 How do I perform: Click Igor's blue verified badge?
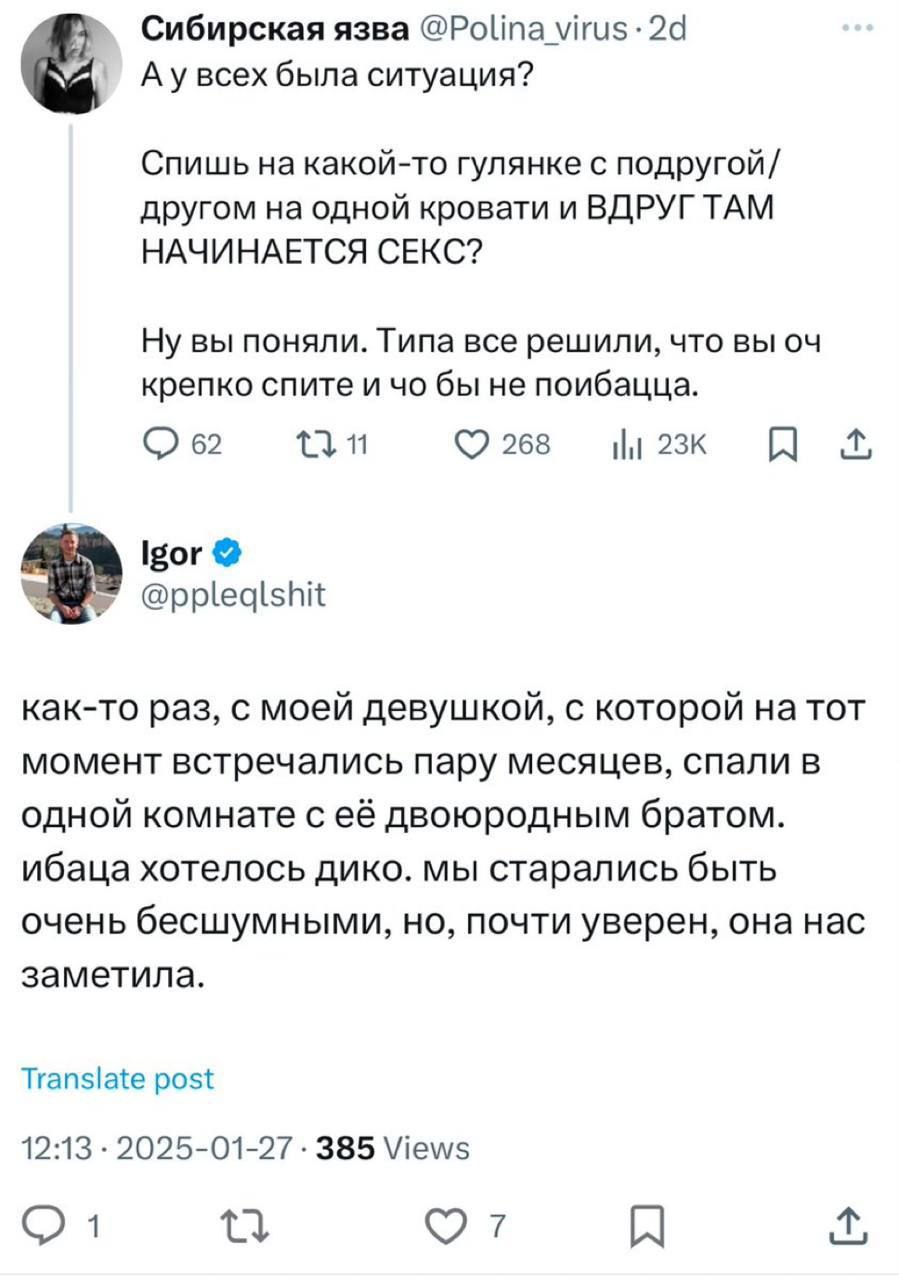[227, 550]
